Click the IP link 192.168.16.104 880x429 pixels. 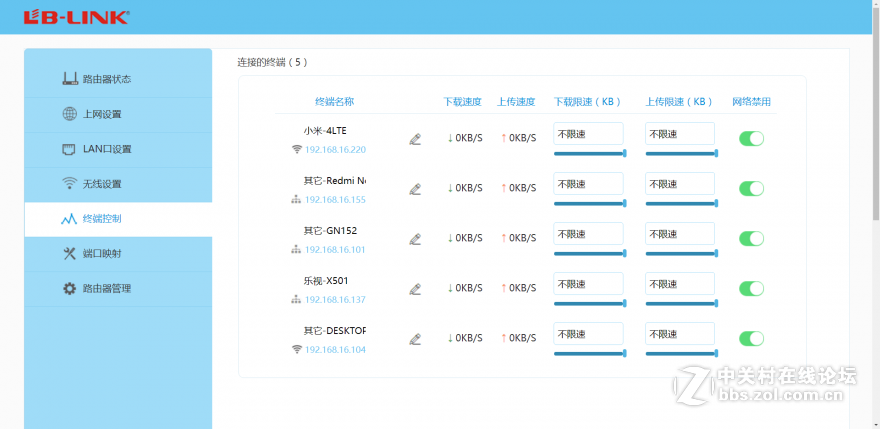(x=335, y=350)
